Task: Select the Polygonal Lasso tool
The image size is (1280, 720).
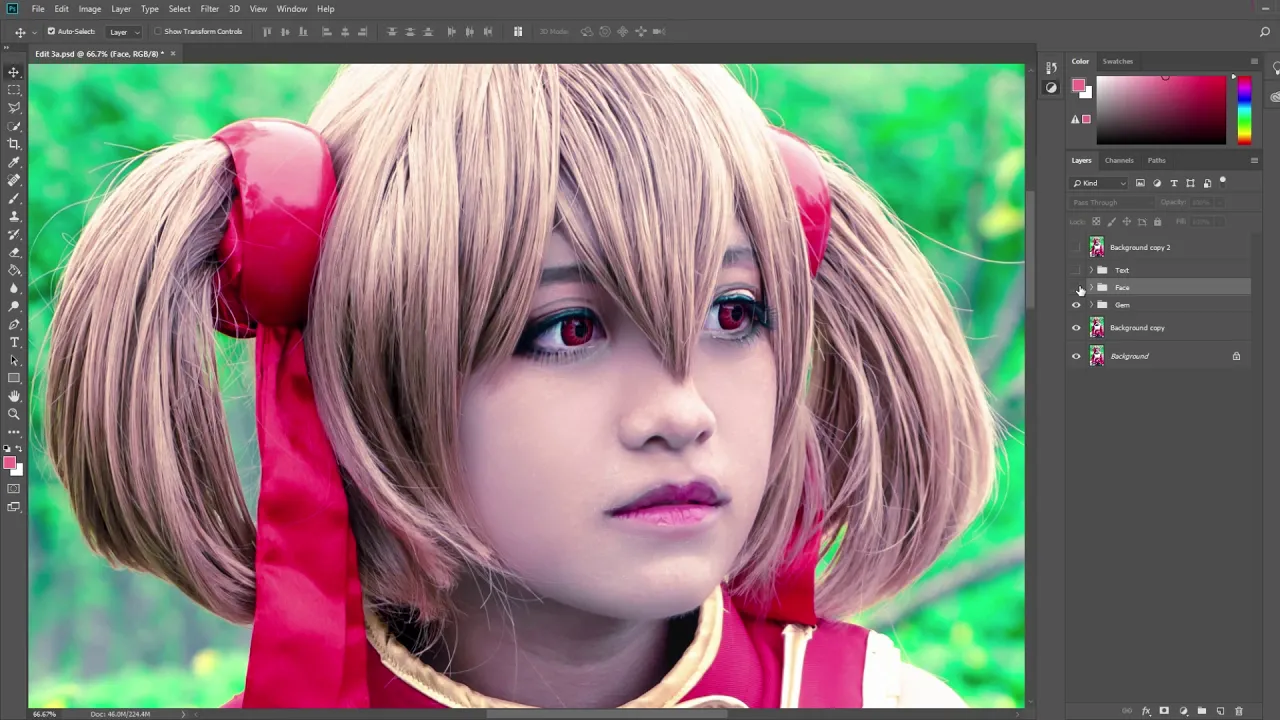Action: [14, 108]
